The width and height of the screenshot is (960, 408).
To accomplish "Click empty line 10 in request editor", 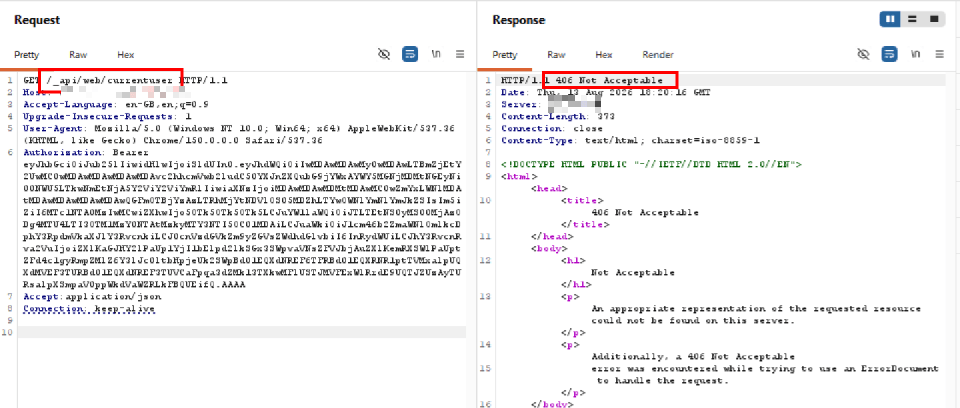I will [x=244, y=333].
